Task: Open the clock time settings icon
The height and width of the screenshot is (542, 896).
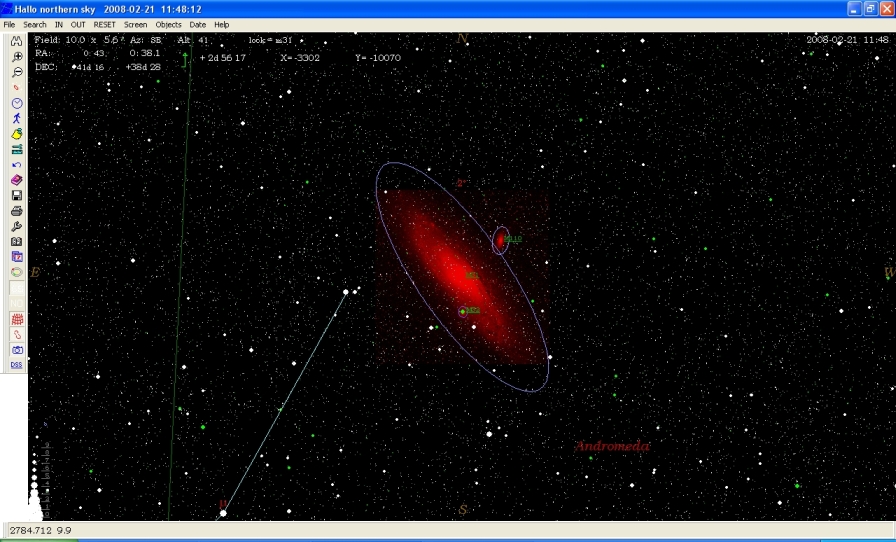Action: click(16, 103)
